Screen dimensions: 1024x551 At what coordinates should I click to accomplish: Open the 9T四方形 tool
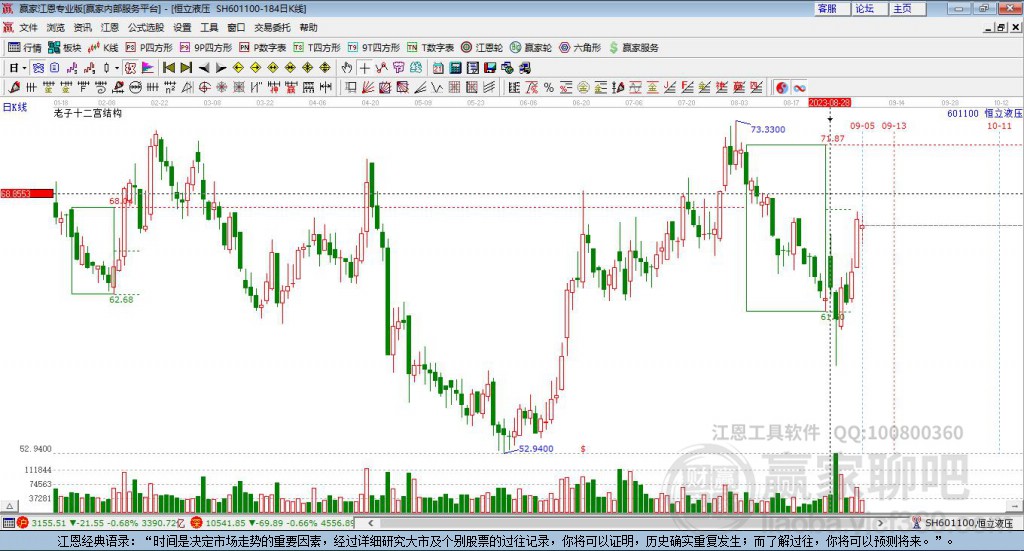tap(374, 48)
